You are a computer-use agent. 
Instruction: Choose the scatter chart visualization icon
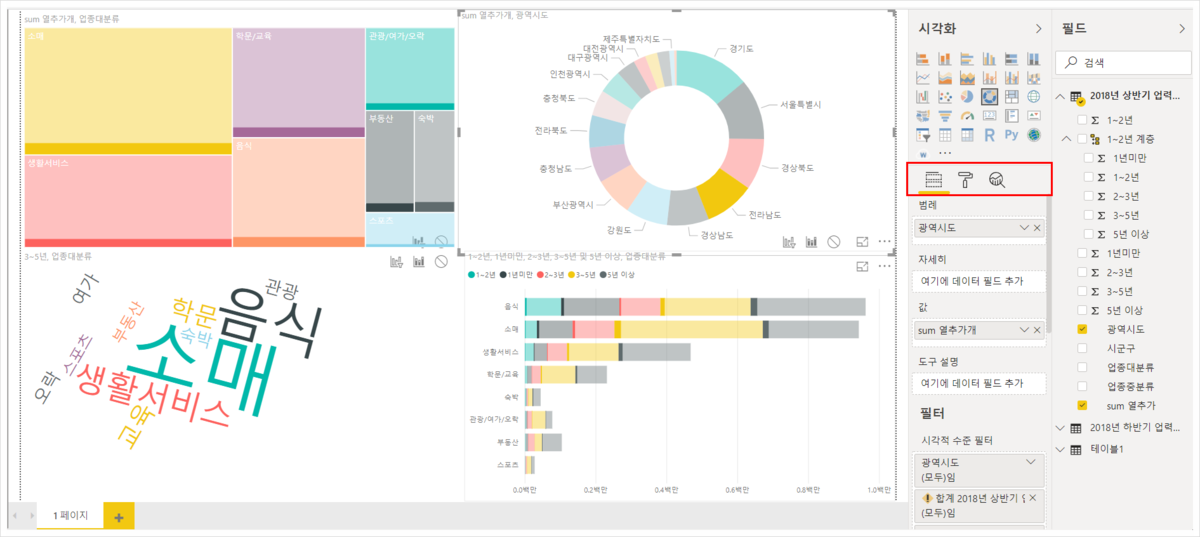coord(945,96)
